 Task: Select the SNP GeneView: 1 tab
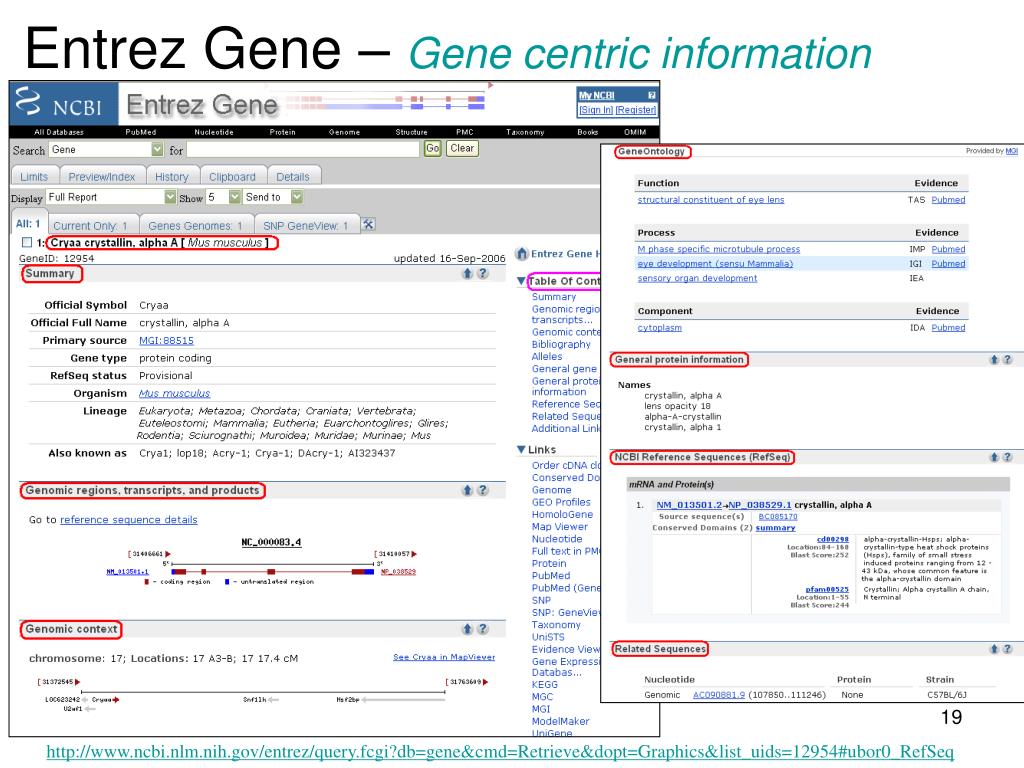coord(306,225)
